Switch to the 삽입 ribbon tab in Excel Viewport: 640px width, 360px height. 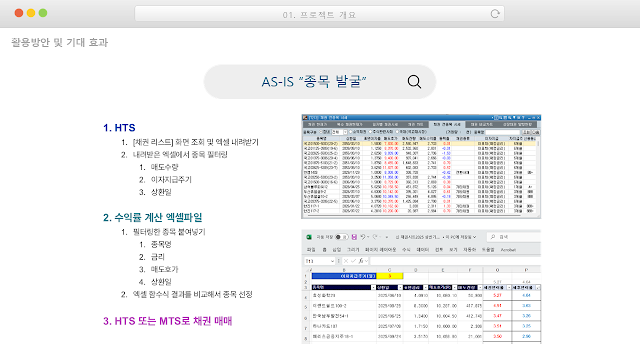pyautogui.click(x=337, y=249)
